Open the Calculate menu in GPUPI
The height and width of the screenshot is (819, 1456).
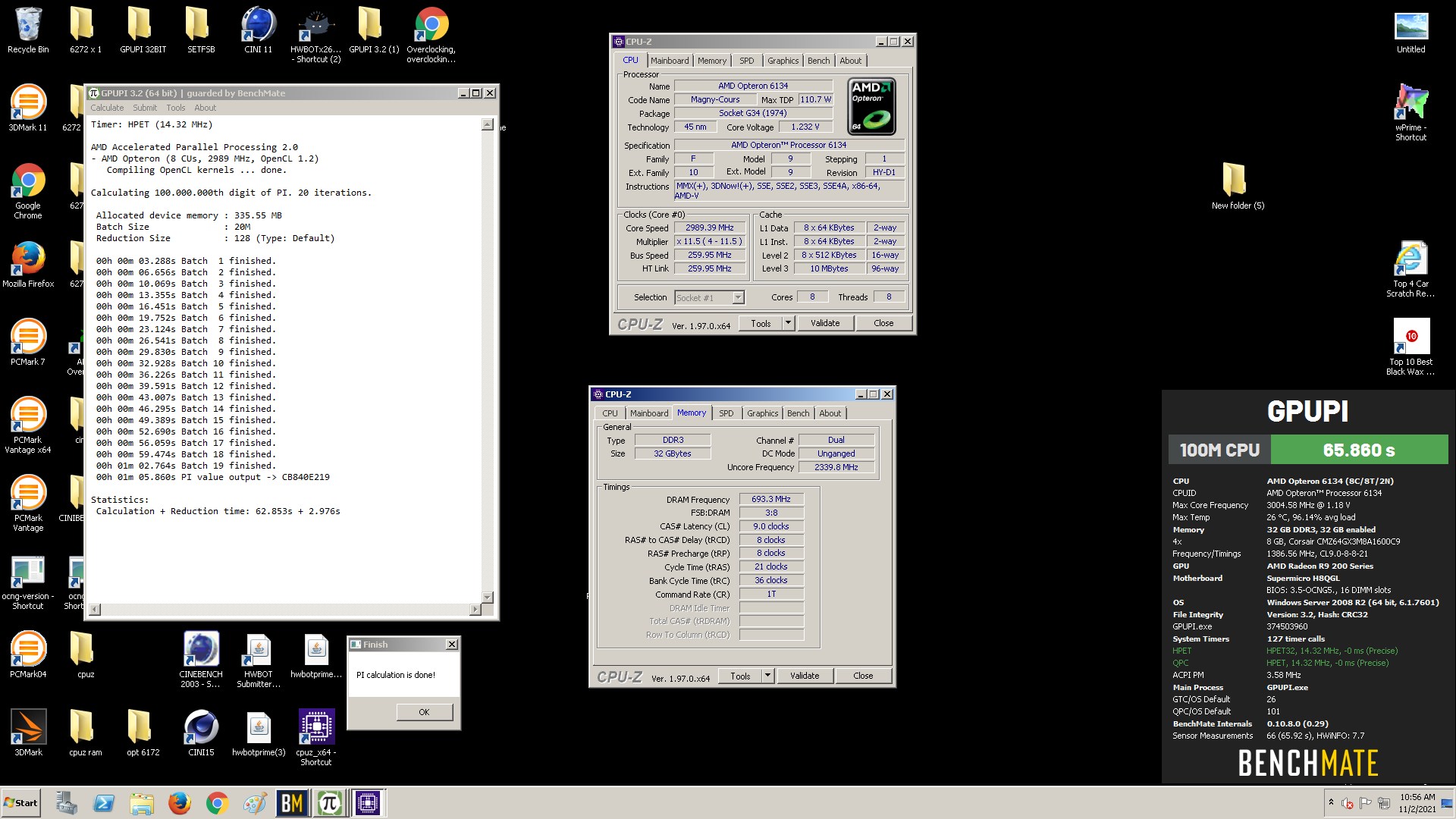107,108
